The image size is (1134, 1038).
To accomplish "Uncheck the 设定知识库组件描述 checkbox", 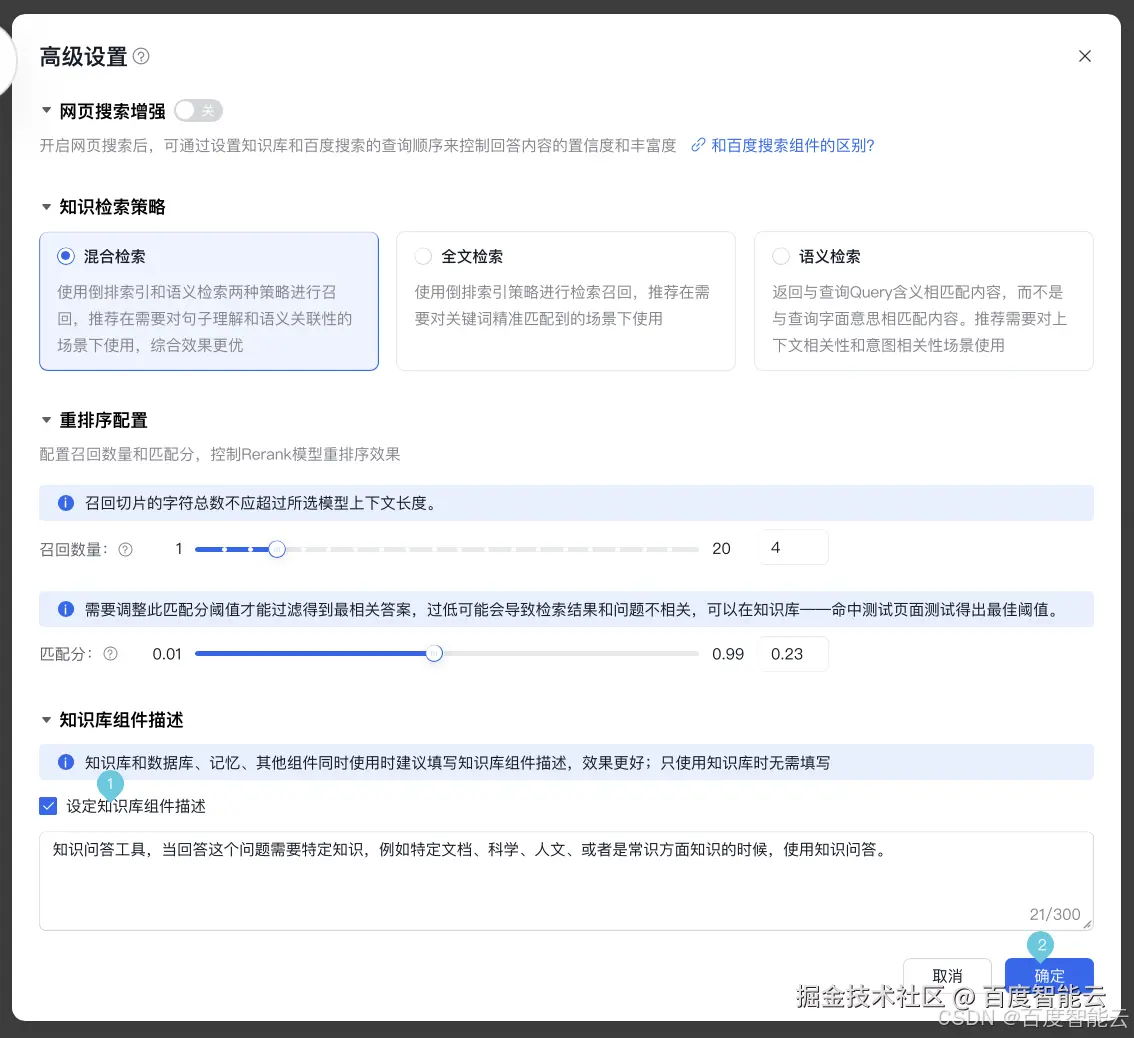I will point(47,805).
